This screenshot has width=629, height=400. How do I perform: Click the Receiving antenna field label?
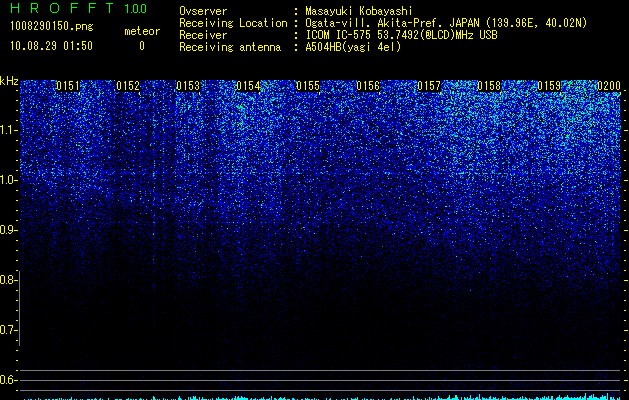click(230, 47)
